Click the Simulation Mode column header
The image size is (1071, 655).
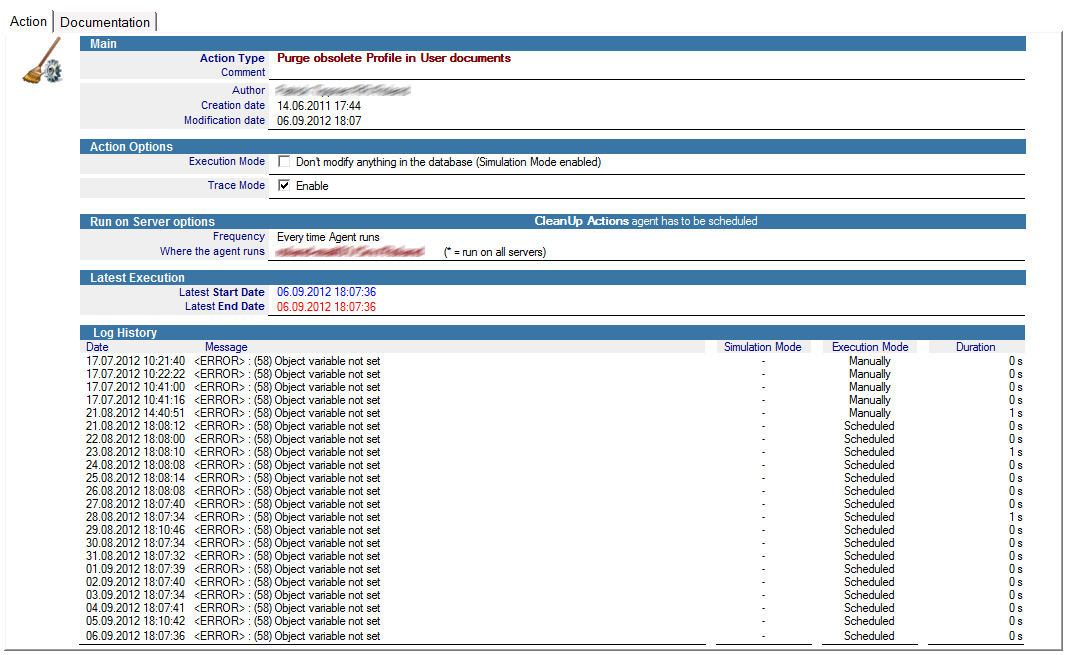[762, 347]
